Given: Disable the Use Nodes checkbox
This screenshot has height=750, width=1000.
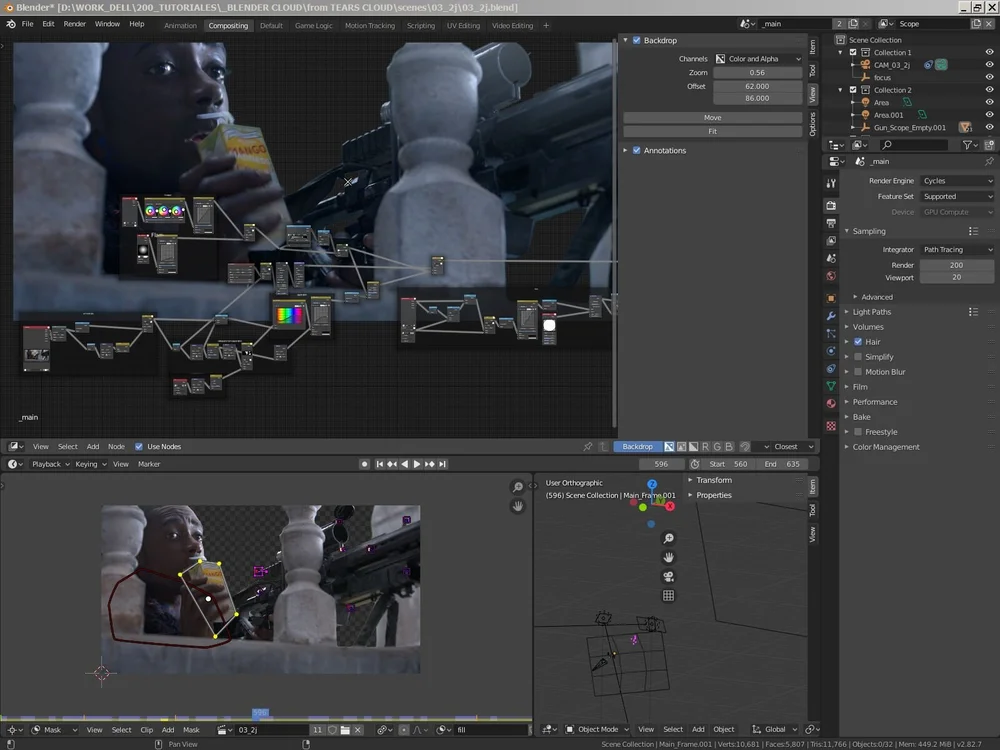Looking at the screenshot, I should pyautogui.click(x=139, y=447).
